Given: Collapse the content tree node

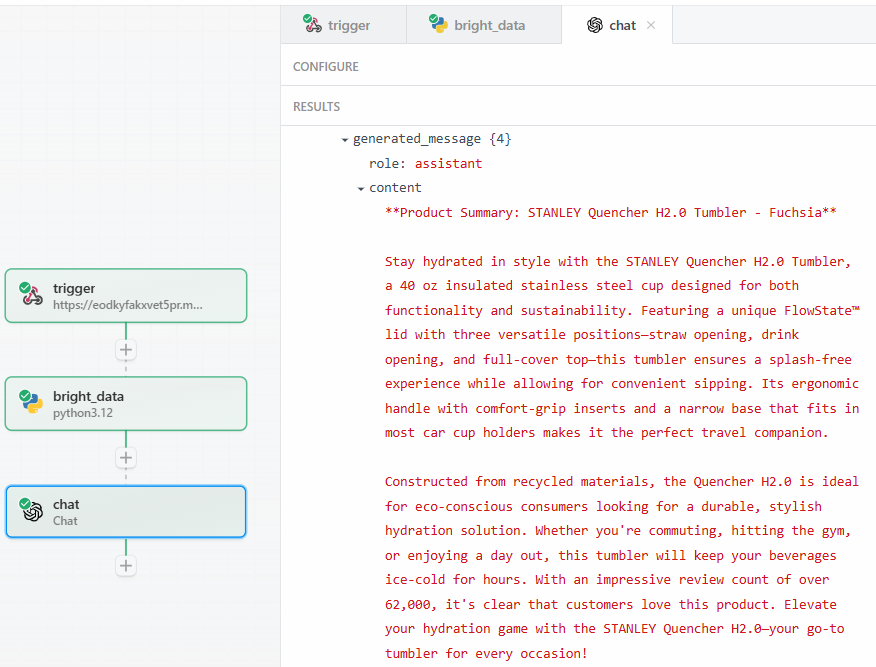Looking at the screenshot, I should point(361,189).
